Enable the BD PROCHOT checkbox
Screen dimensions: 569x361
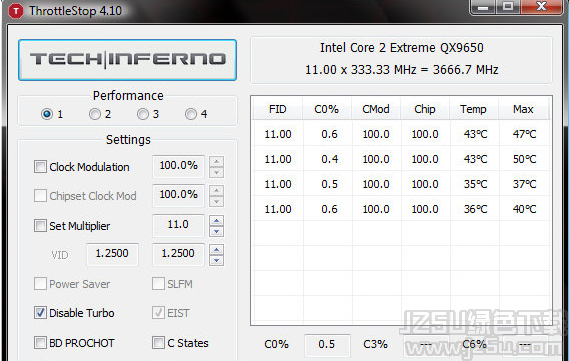pos(40,342)
